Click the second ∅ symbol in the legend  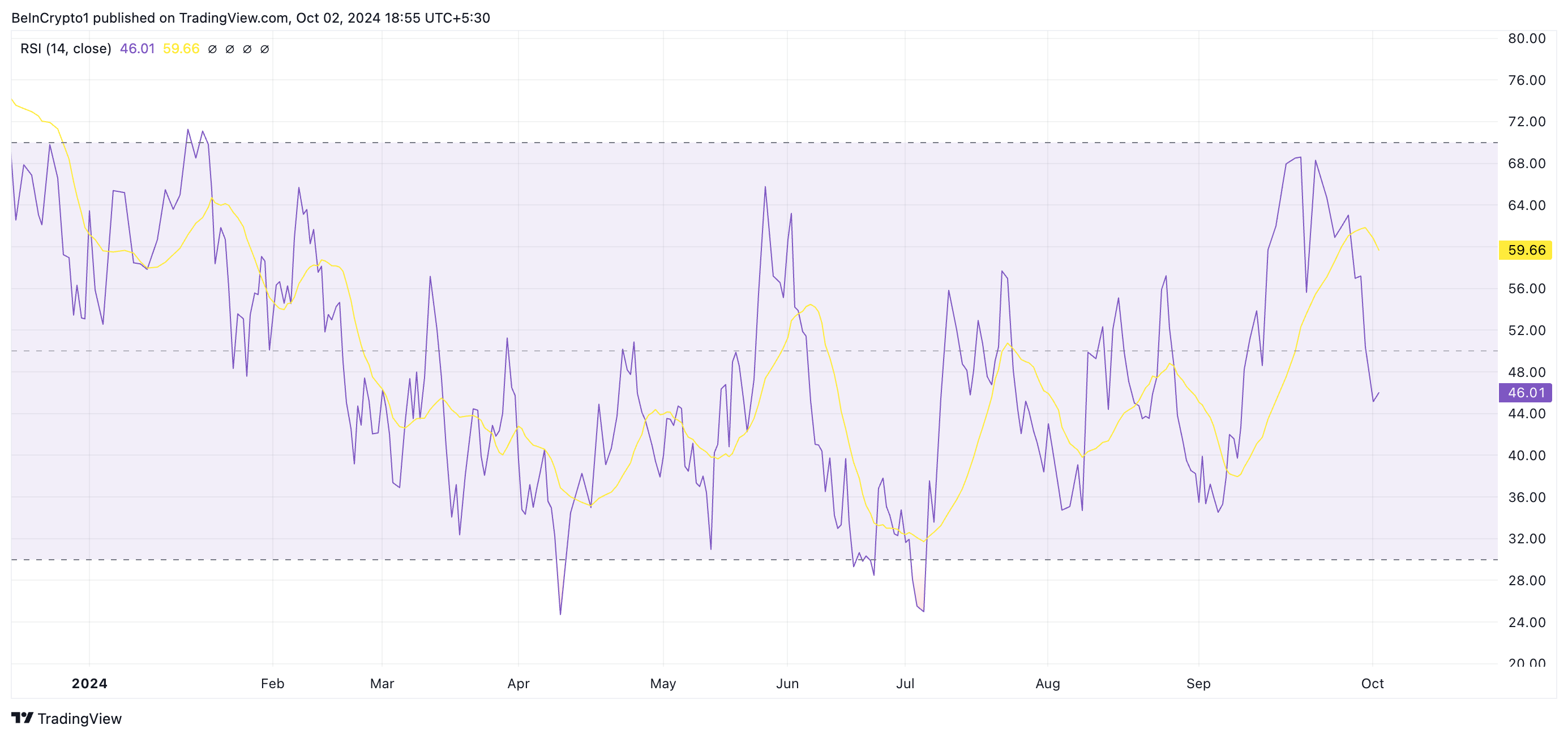click(x=229, y=49)
